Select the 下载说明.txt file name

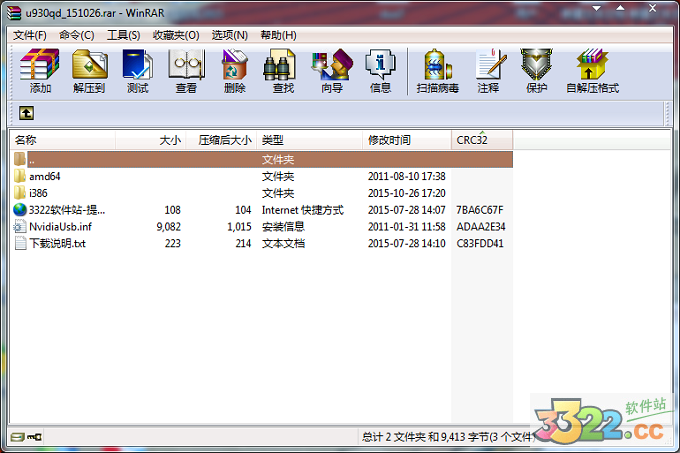click(x=57, y=243)
